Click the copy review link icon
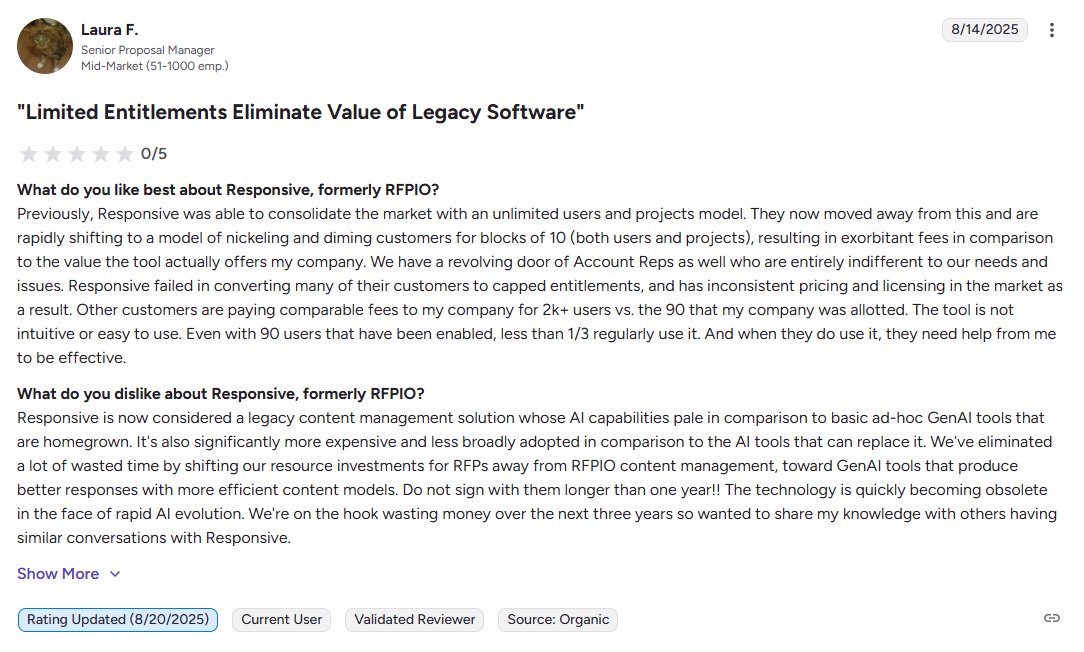Image resolution: width=1084 pixels, height=652 pixels. [1051, 618]
